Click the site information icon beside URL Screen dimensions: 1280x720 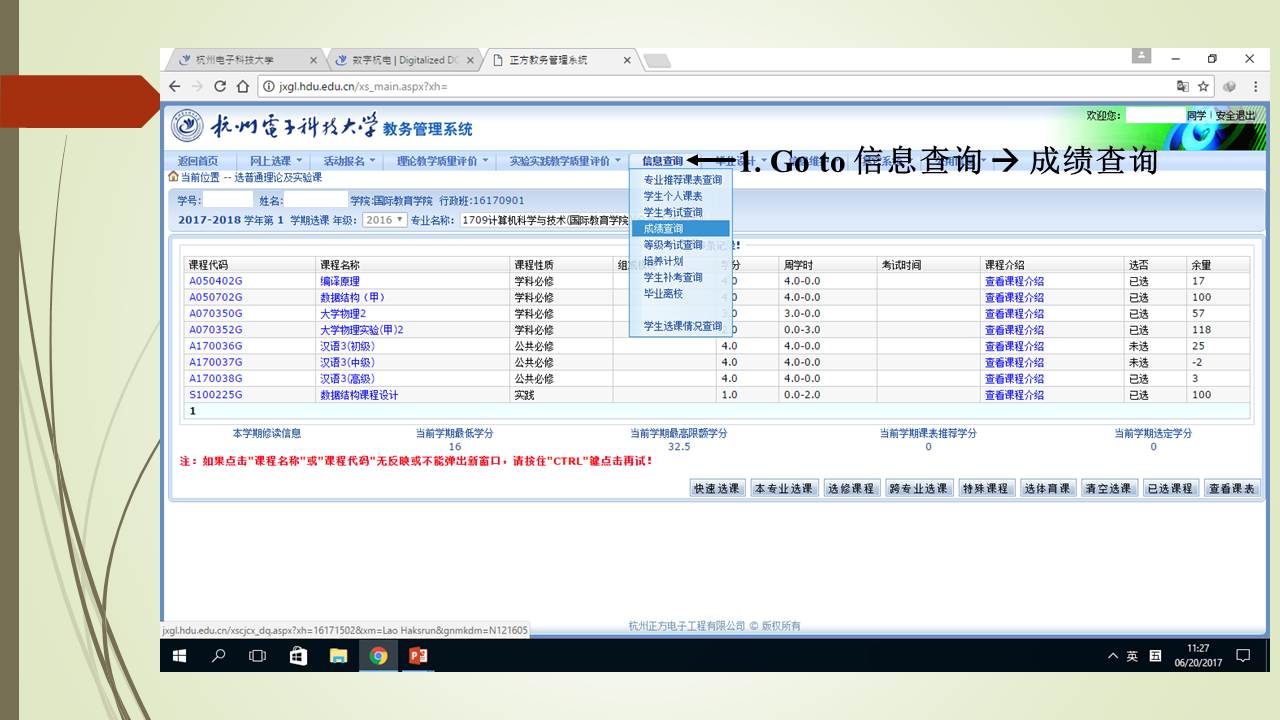(x=268, y=87)
